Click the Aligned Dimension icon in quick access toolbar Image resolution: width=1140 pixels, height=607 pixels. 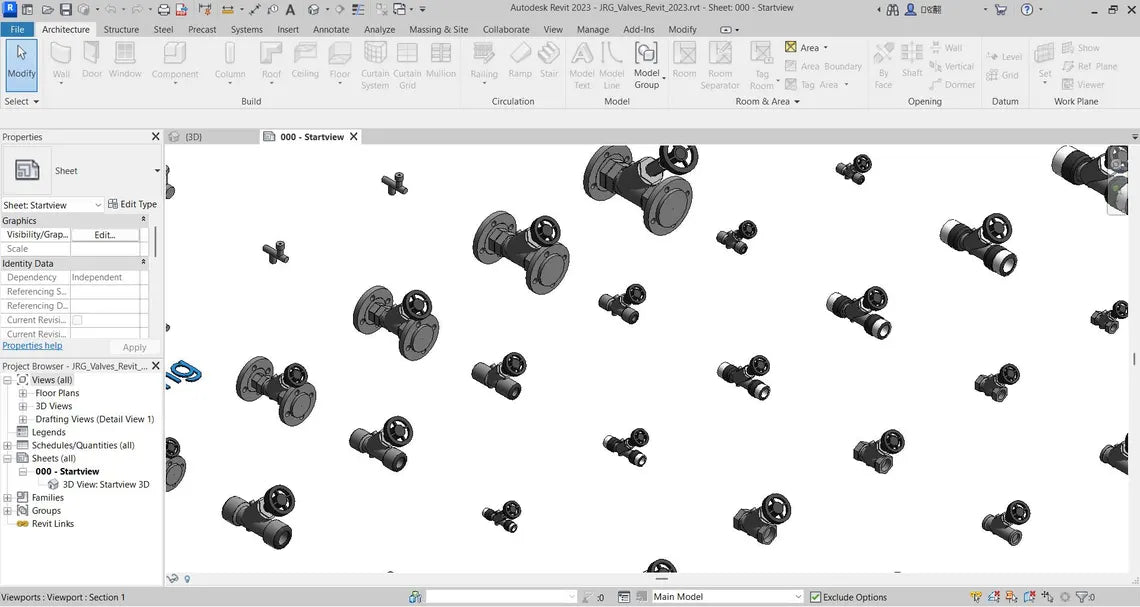click(254, 9)
